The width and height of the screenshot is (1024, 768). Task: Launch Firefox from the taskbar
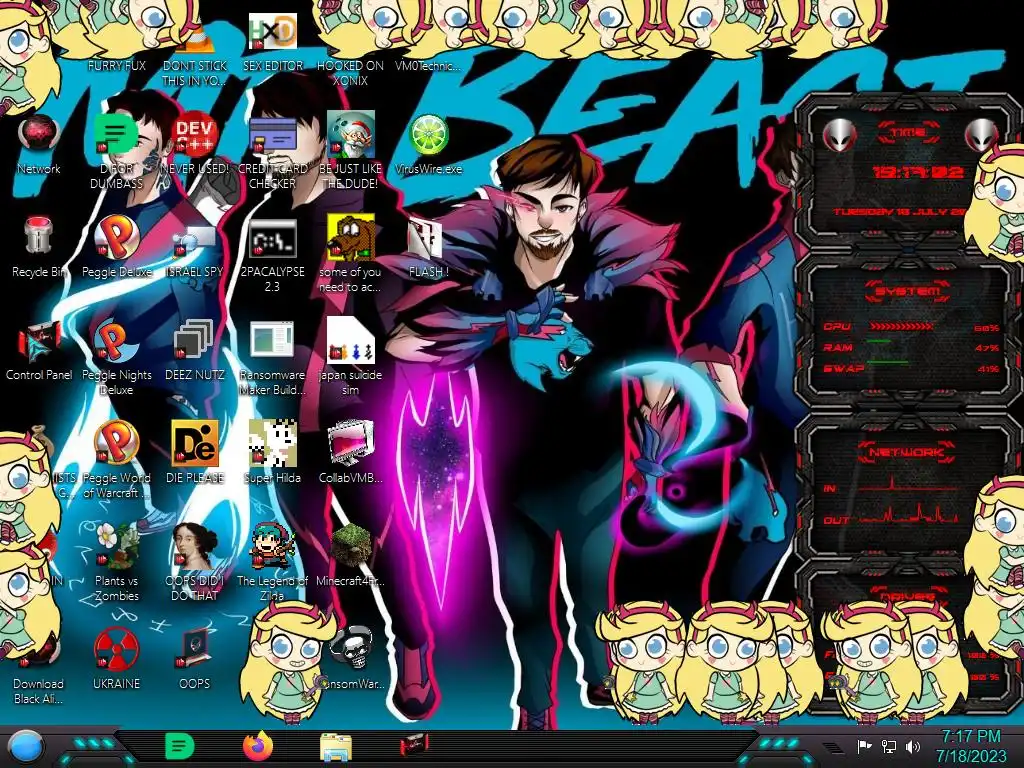point(257,746)
